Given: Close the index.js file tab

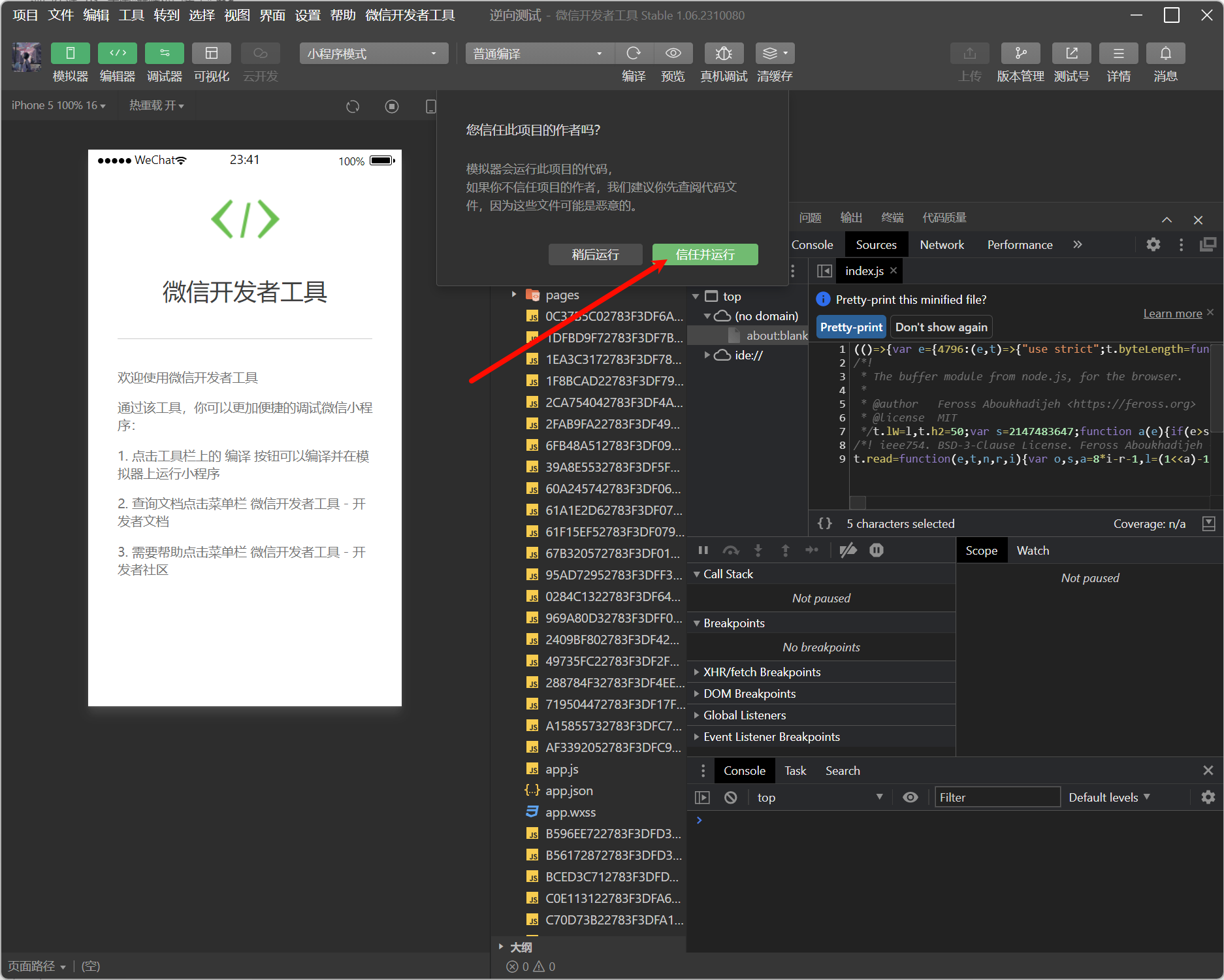Looking at the screenshot, I should click(x=894, y=270).
